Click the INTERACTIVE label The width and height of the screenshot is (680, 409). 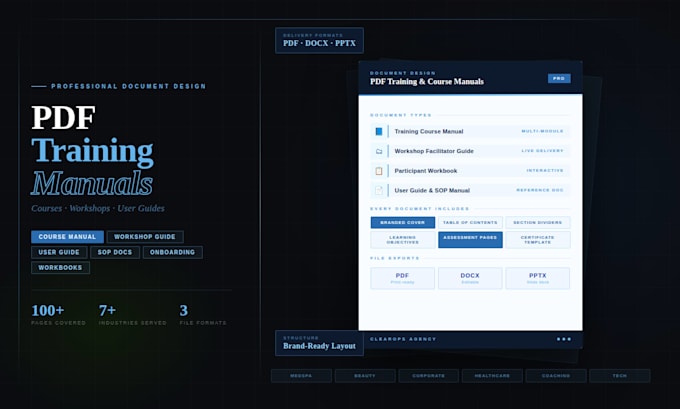coord(545,170)
